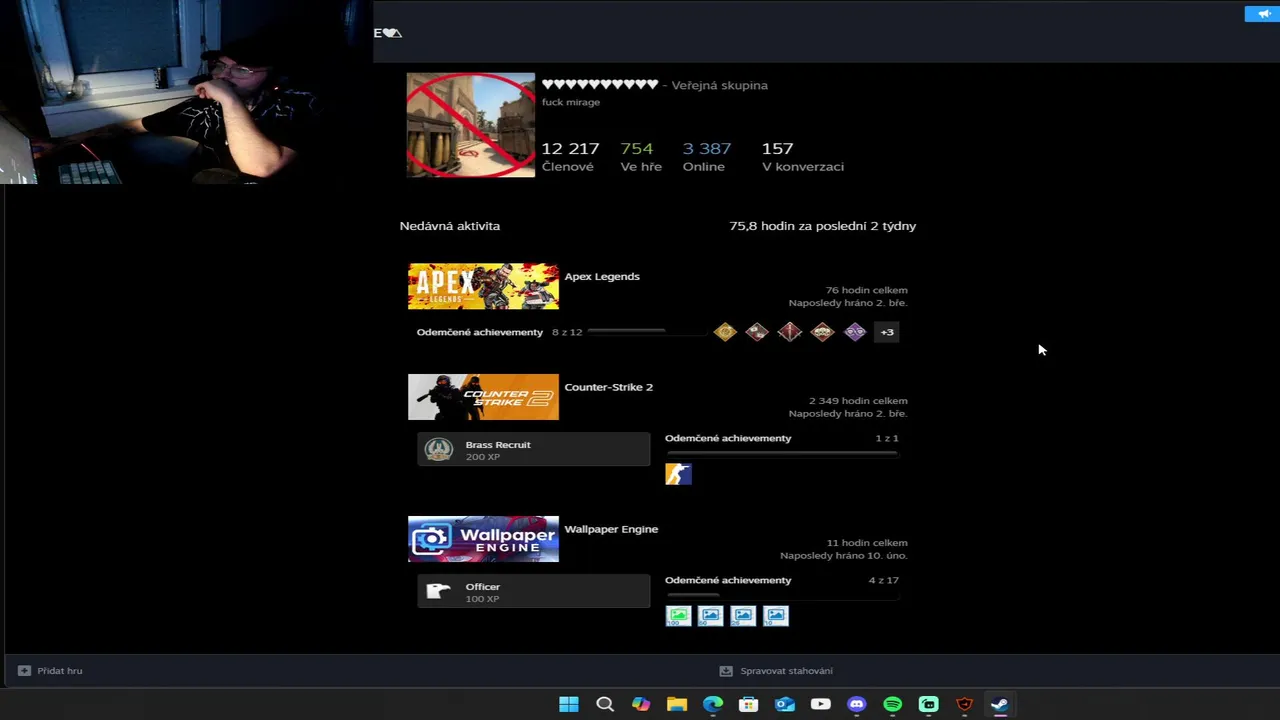Click '11 hodin celkem' under Wallpaper Engine
This screenshot has width=1280, height=720.
[867, 543]
